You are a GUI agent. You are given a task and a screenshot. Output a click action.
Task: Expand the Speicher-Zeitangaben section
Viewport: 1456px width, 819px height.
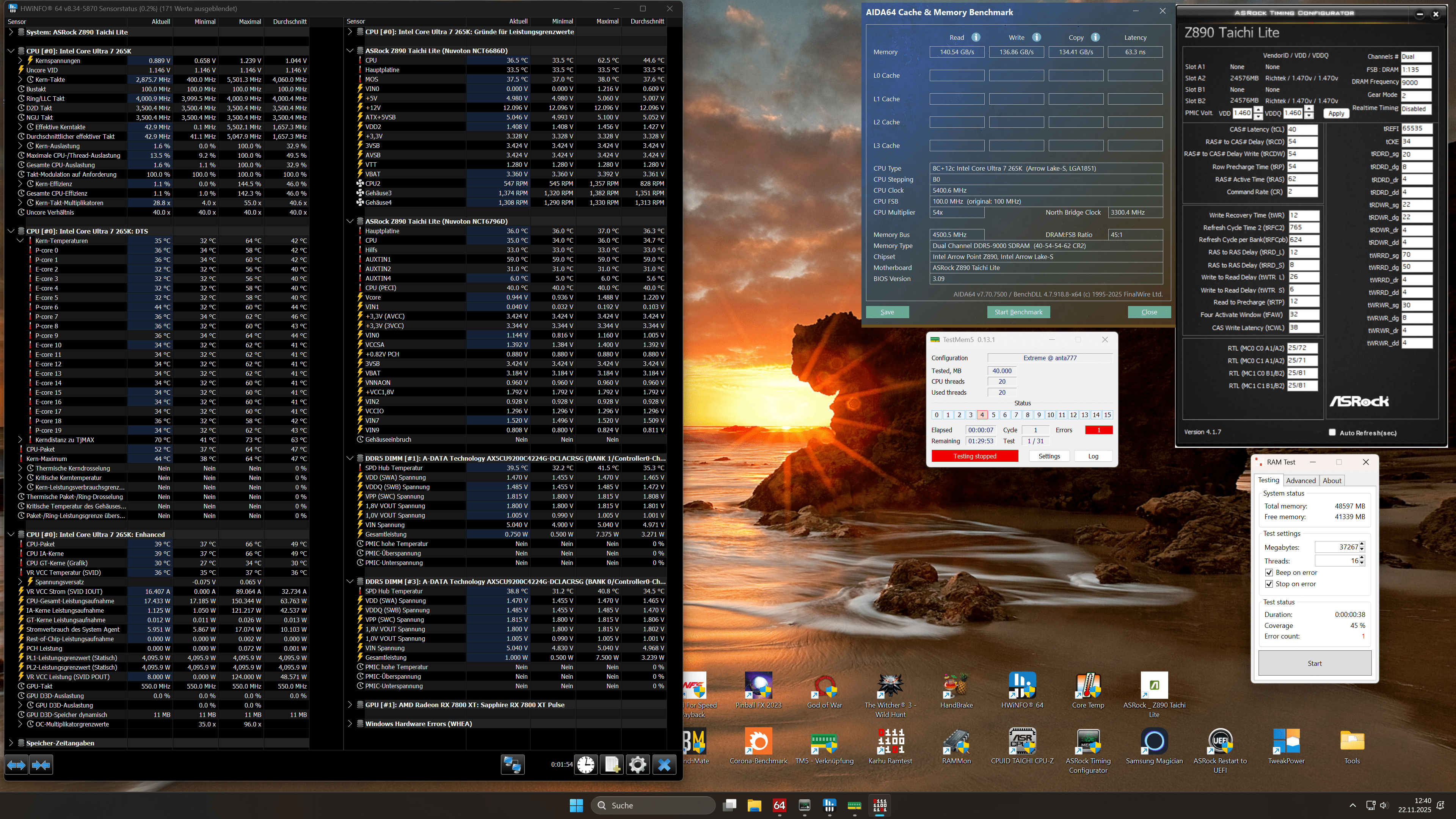pyautogui.click(x=11, y=743)
